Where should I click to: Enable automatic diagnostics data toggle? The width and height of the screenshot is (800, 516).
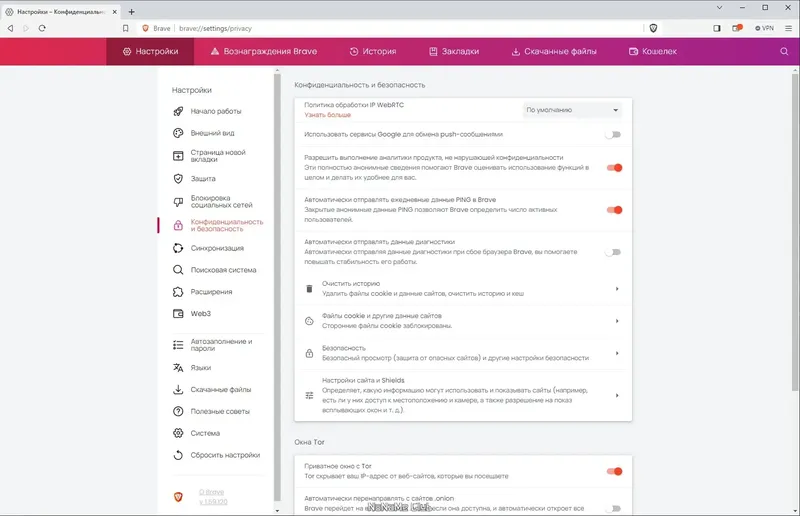613,252
